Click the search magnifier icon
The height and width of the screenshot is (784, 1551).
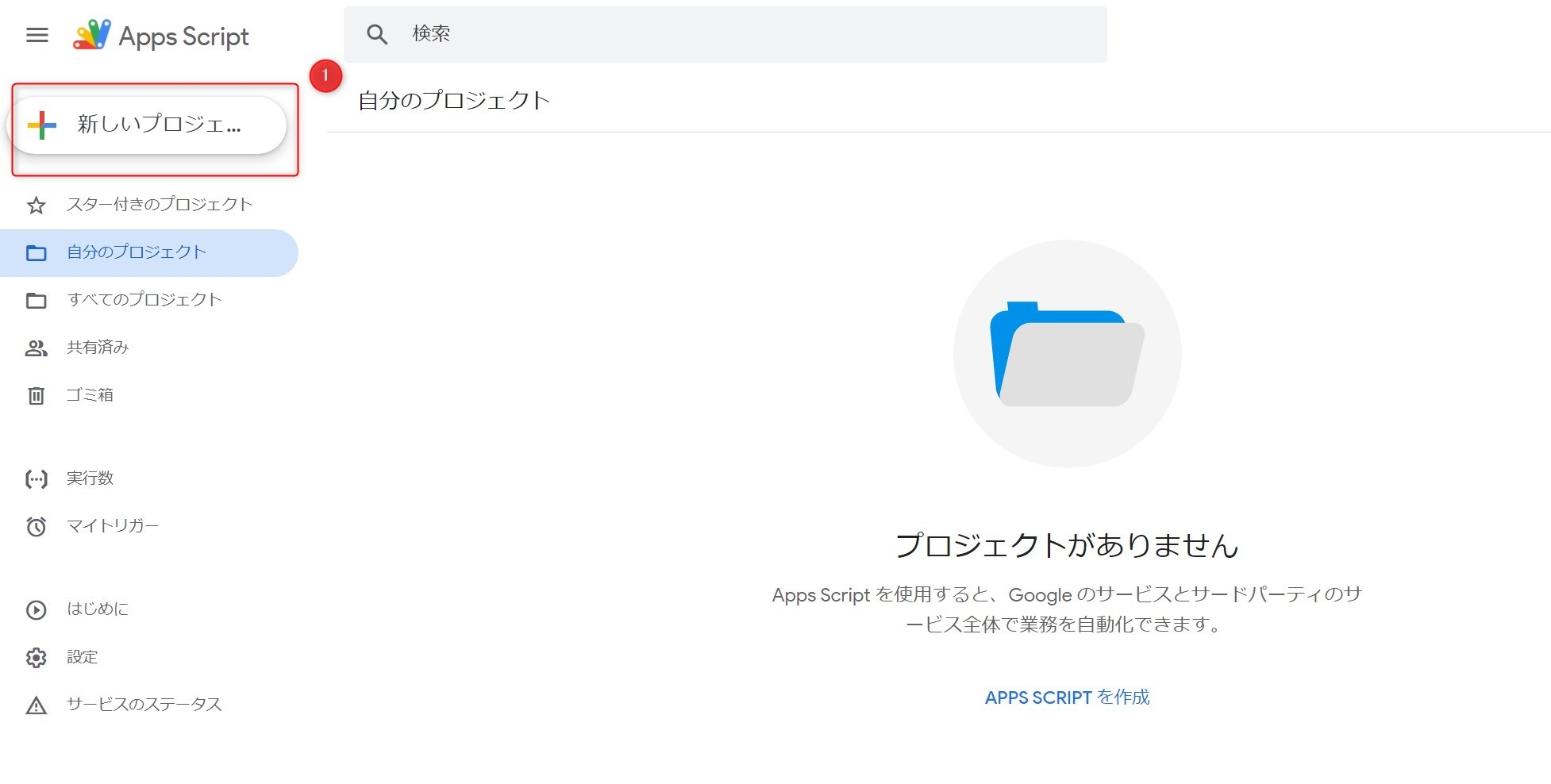pos(377,34)
